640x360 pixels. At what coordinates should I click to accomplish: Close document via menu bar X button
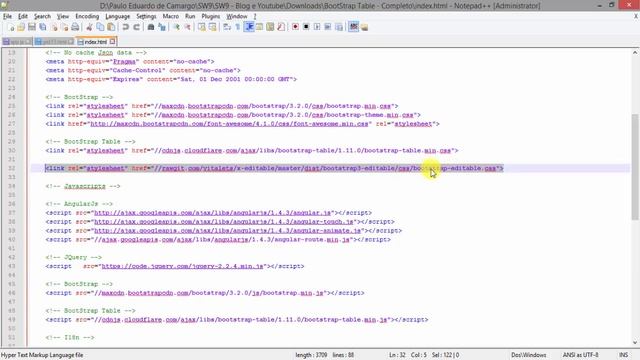[x=636, y=16]
